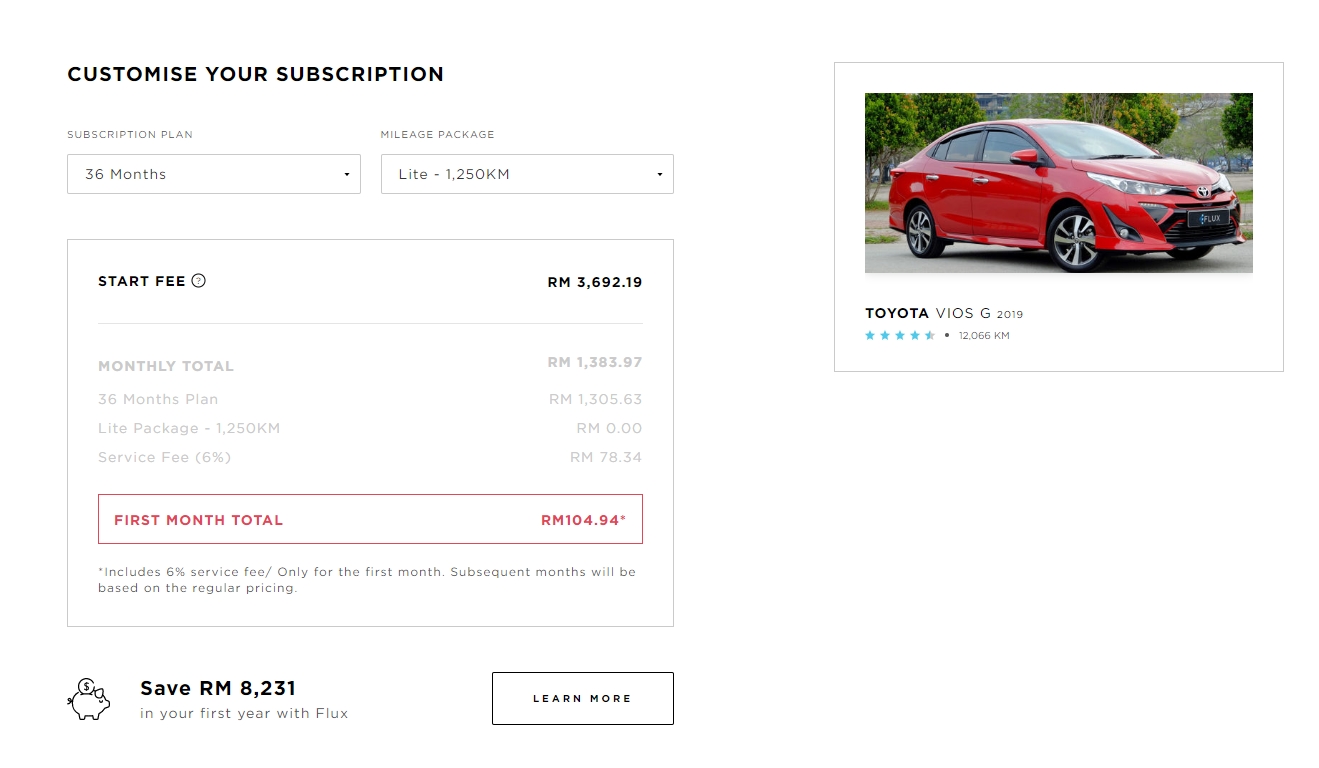Screen dimensions: 1319x768
Task: Click the red Toyota Vios car photo
Action: (1058, 183)
